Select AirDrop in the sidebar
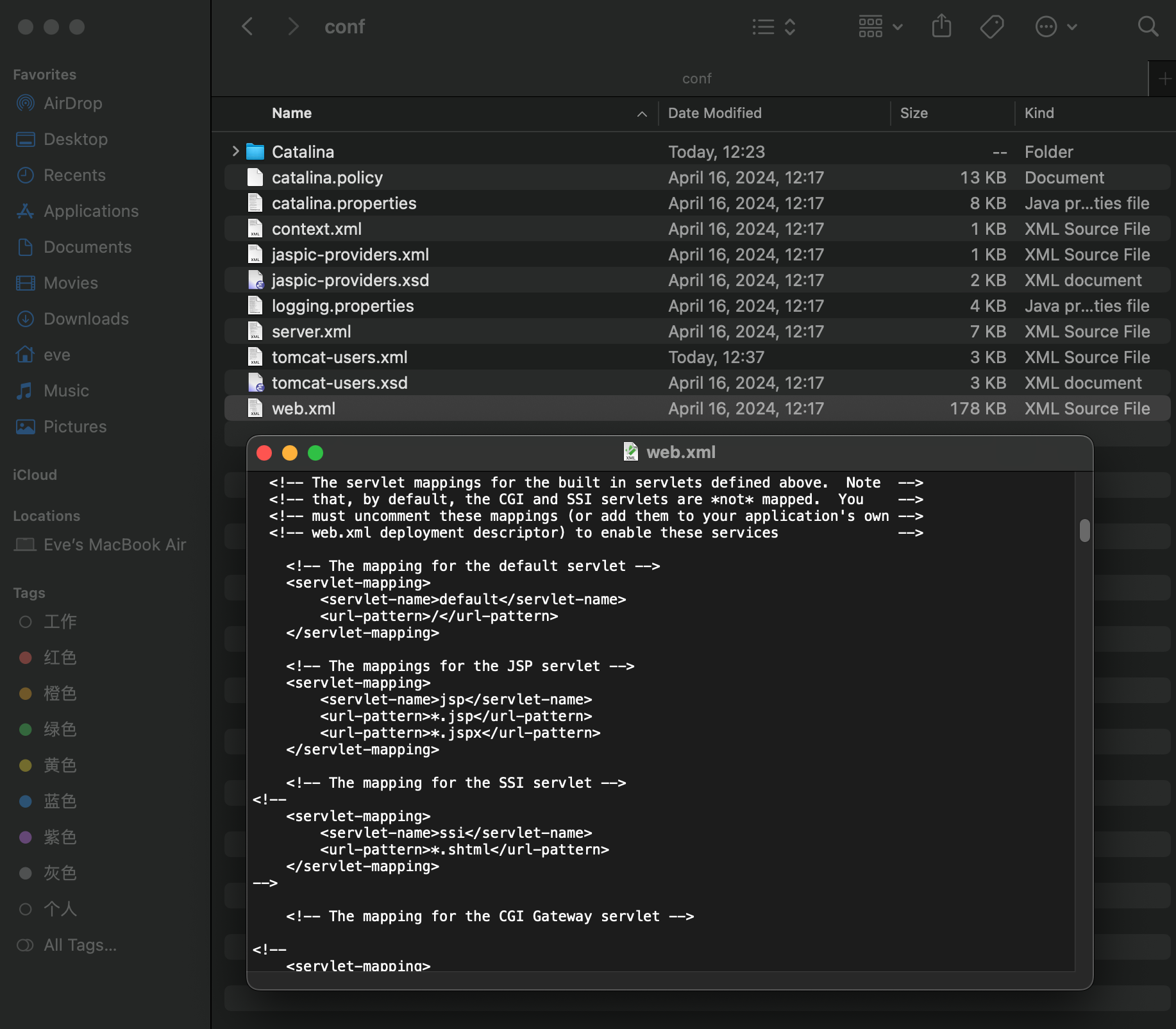 pos(72,103)
